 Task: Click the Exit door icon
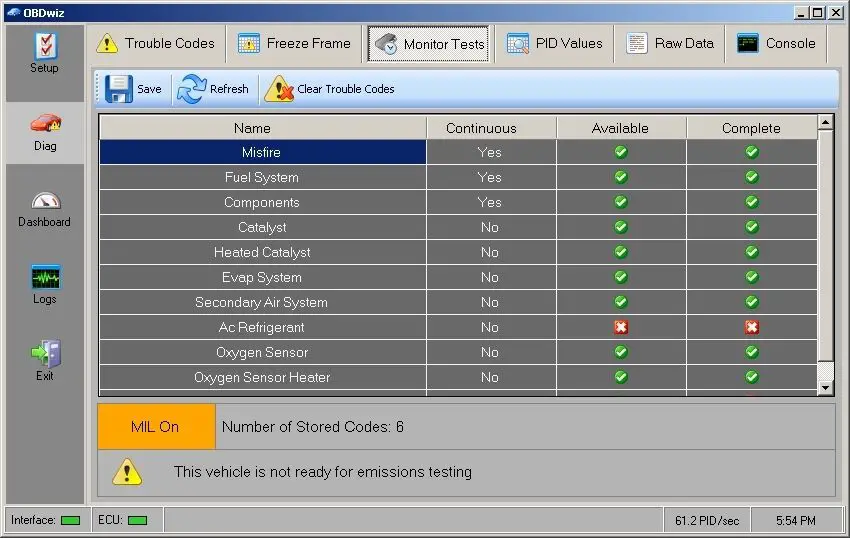45,360
